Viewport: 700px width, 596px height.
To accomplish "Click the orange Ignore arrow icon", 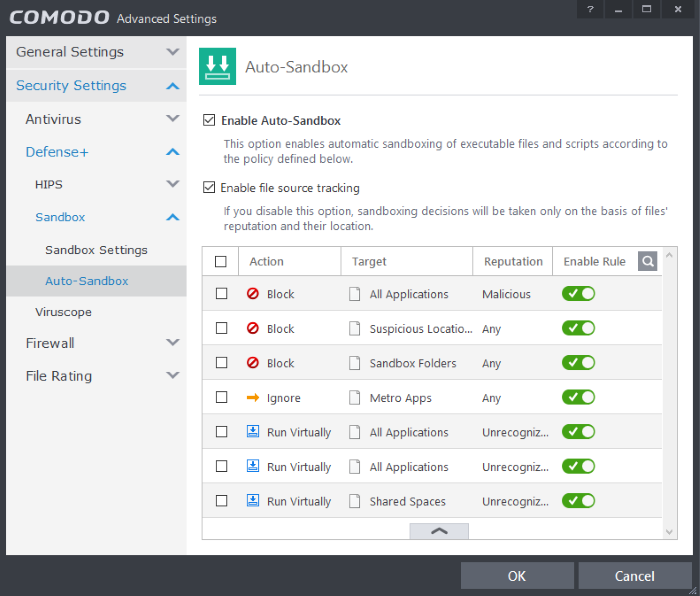I will (x=253, y=397).
